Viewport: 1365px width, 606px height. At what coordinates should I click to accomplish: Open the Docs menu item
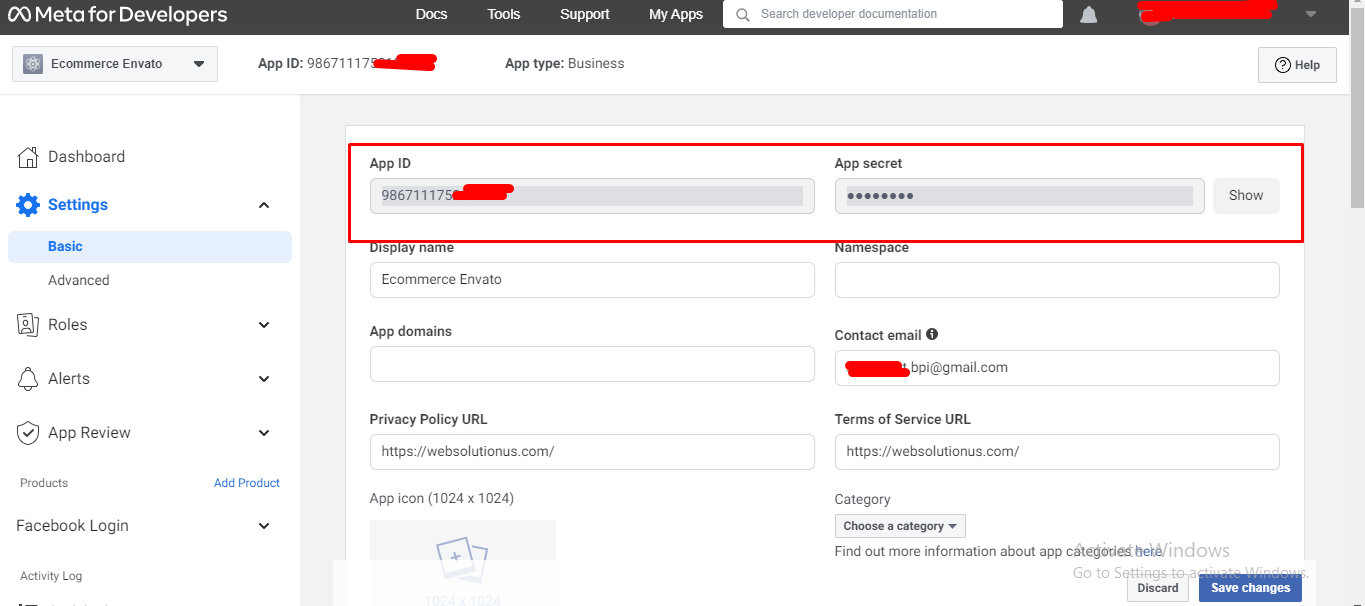[431, 14]
